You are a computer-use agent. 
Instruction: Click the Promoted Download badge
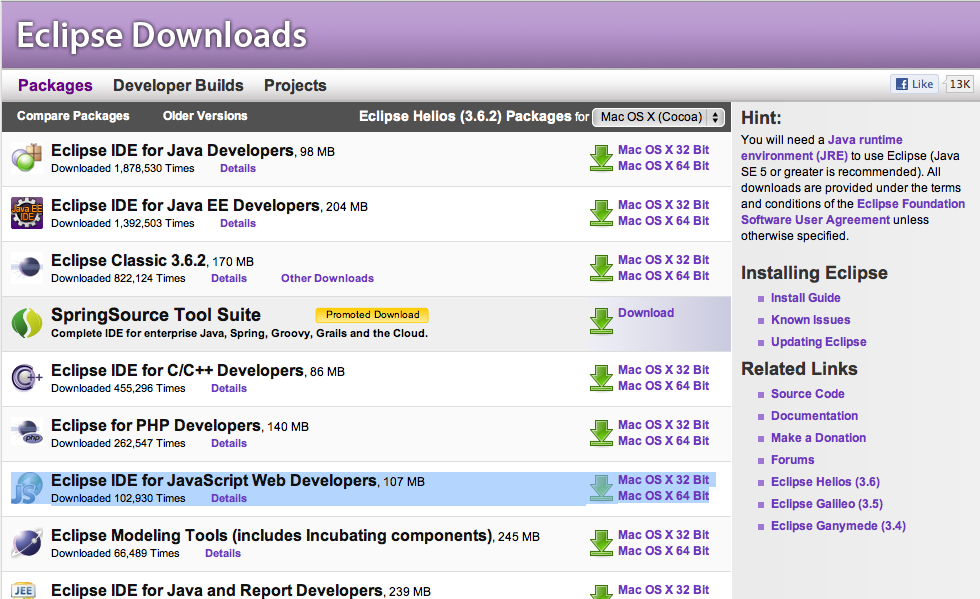372,315
